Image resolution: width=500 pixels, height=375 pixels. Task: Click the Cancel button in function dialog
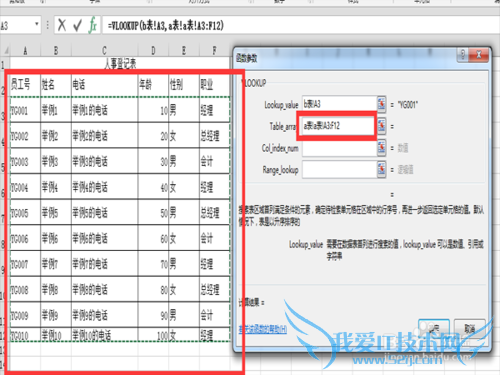[x=470, y=329]
